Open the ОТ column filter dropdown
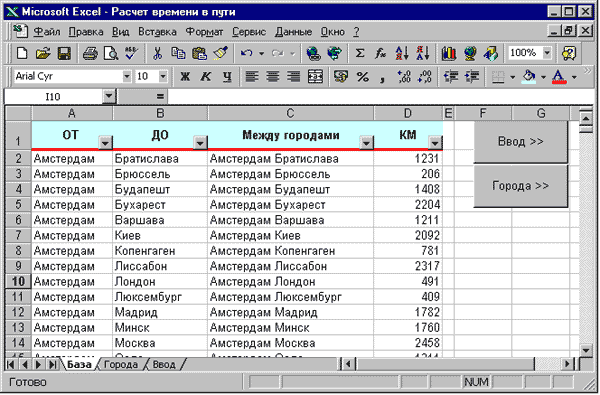 (x=105, y=143)
